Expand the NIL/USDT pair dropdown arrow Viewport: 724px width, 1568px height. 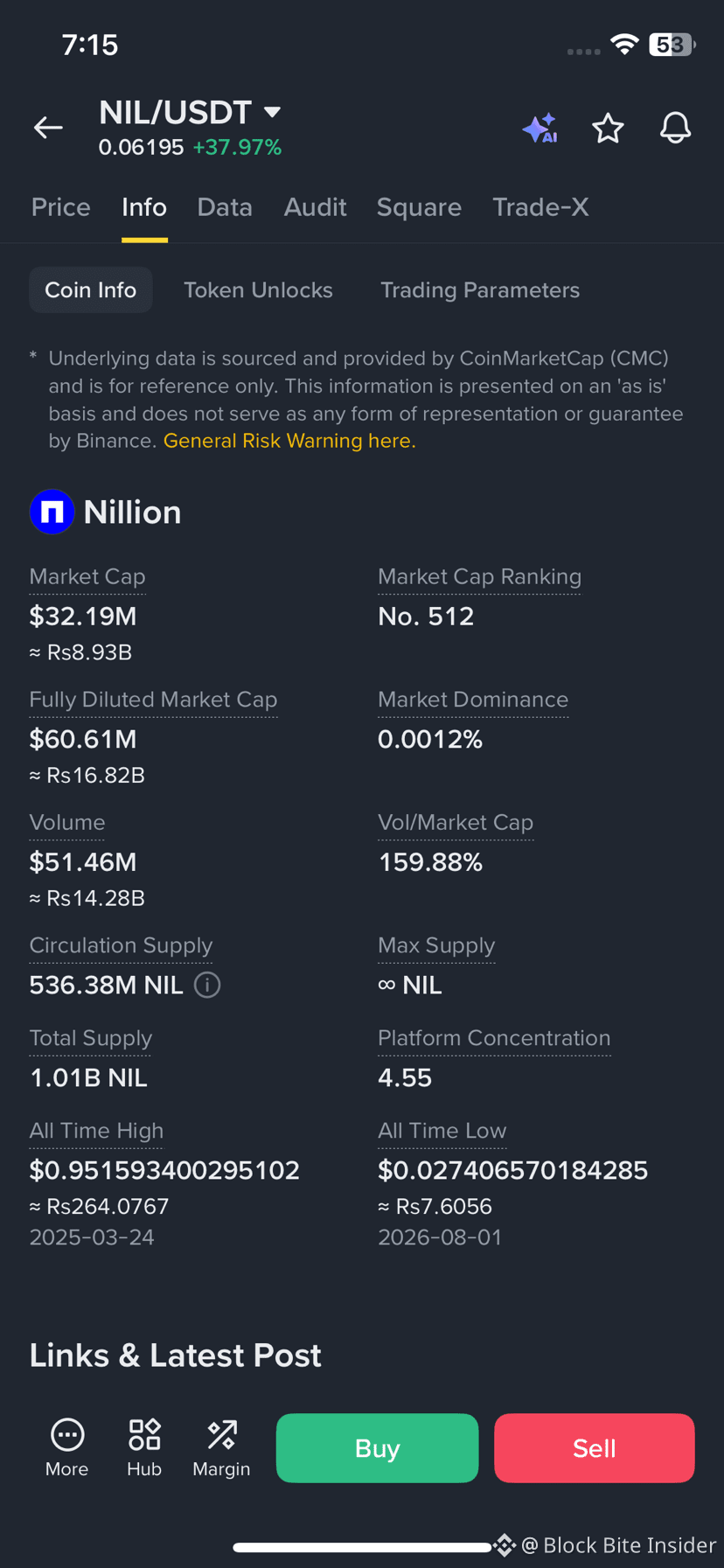[x=272, y=112]
